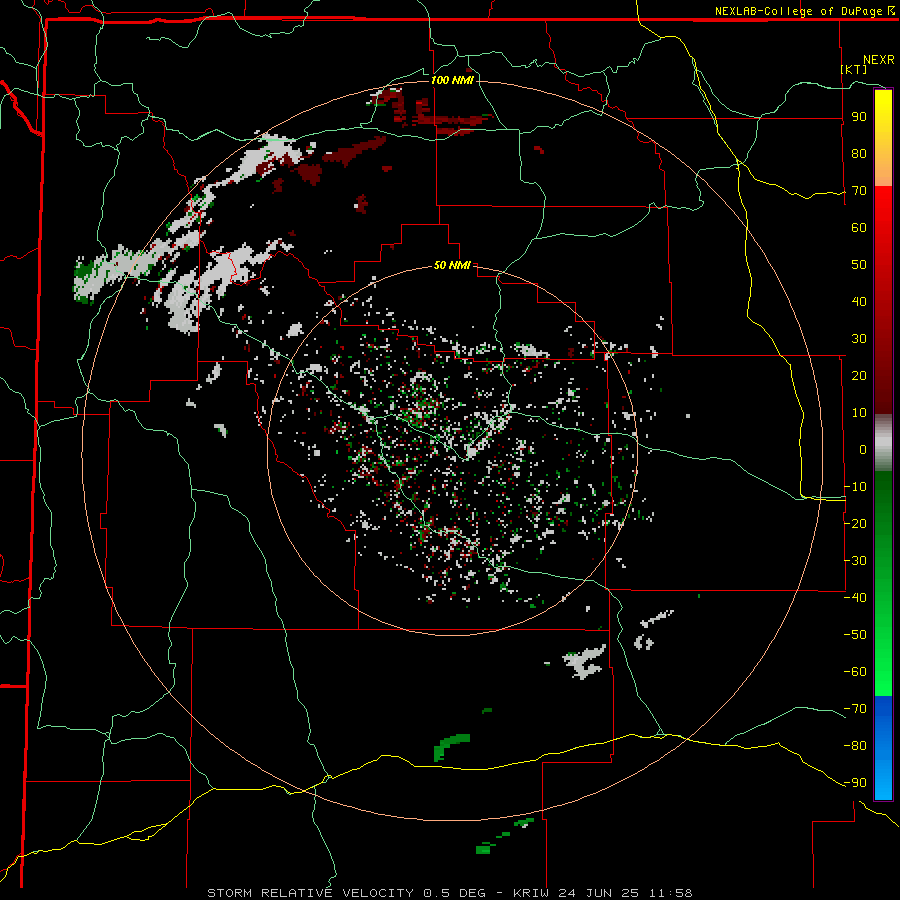Click the 100 NMI range ring label
This screenshot has height=900, width=900.
[452, 80]
